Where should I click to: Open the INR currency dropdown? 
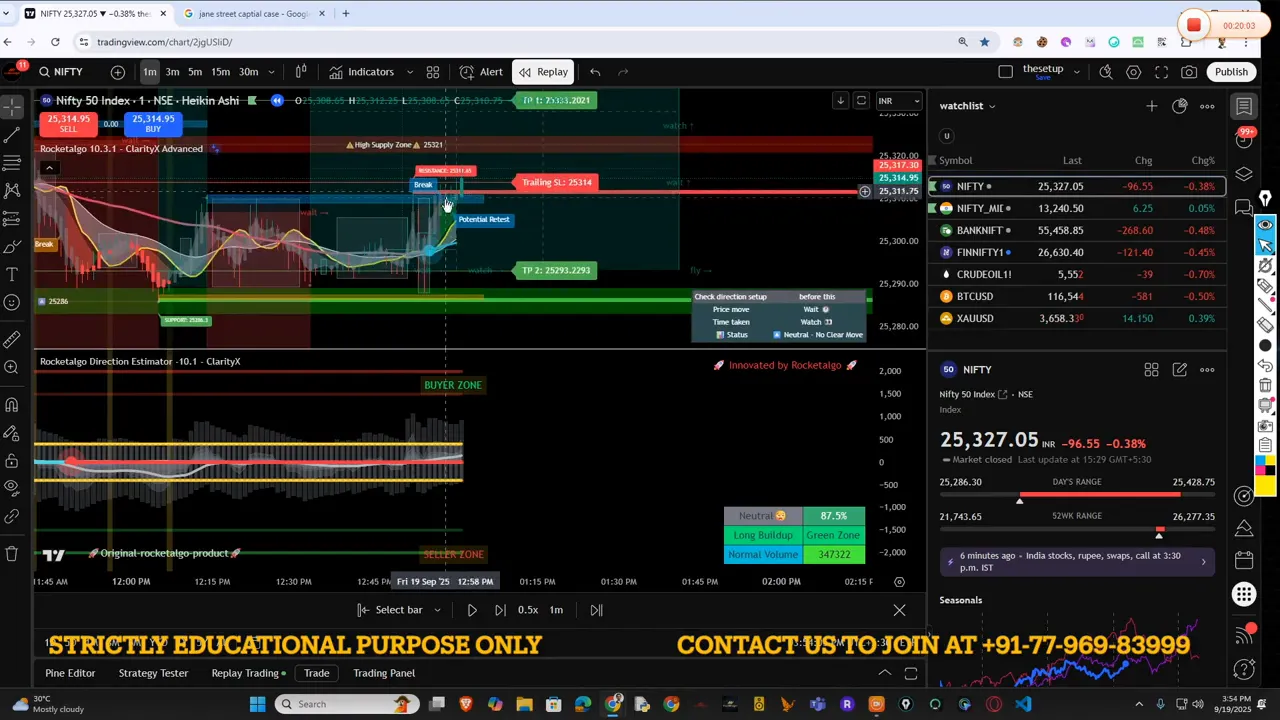898,101
